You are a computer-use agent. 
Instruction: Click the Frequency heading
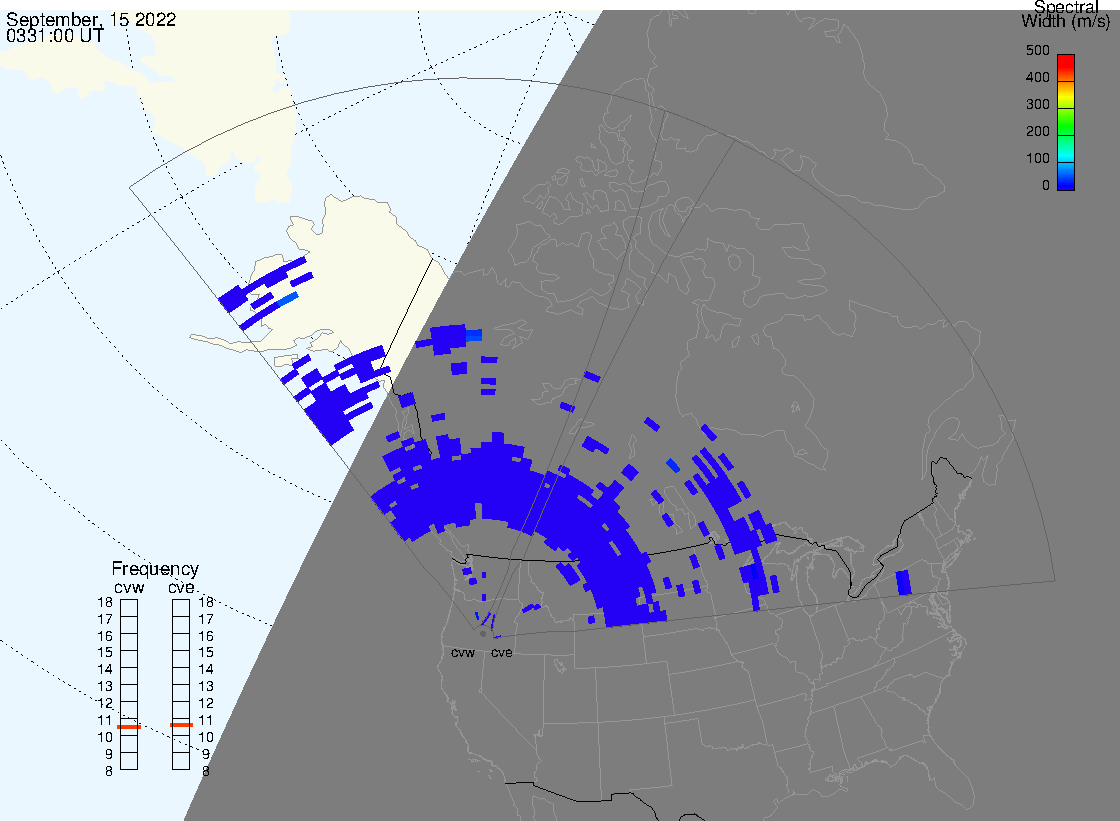coord(155,569)
